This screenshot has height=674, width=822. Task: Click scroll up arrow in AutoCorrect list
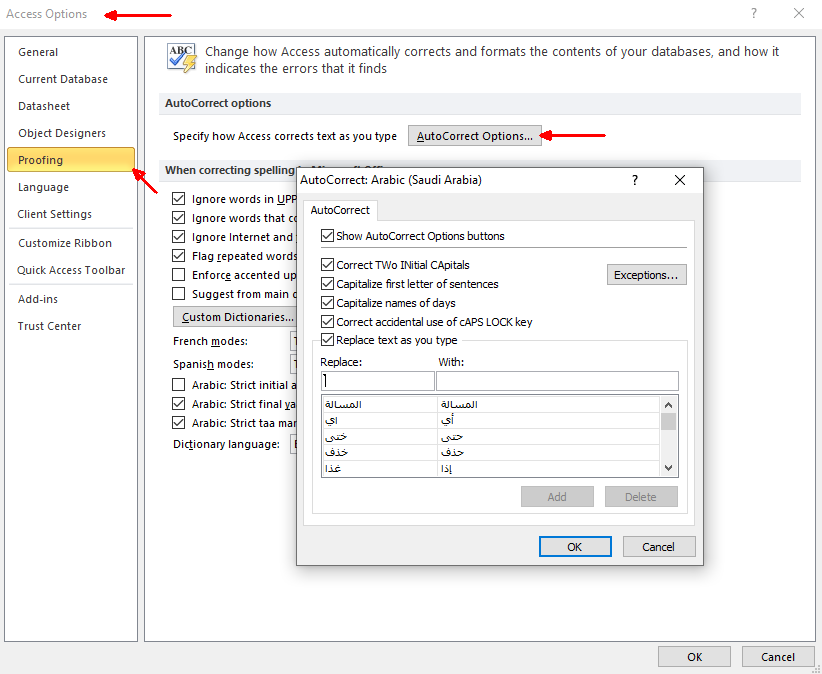coord(668,405)
